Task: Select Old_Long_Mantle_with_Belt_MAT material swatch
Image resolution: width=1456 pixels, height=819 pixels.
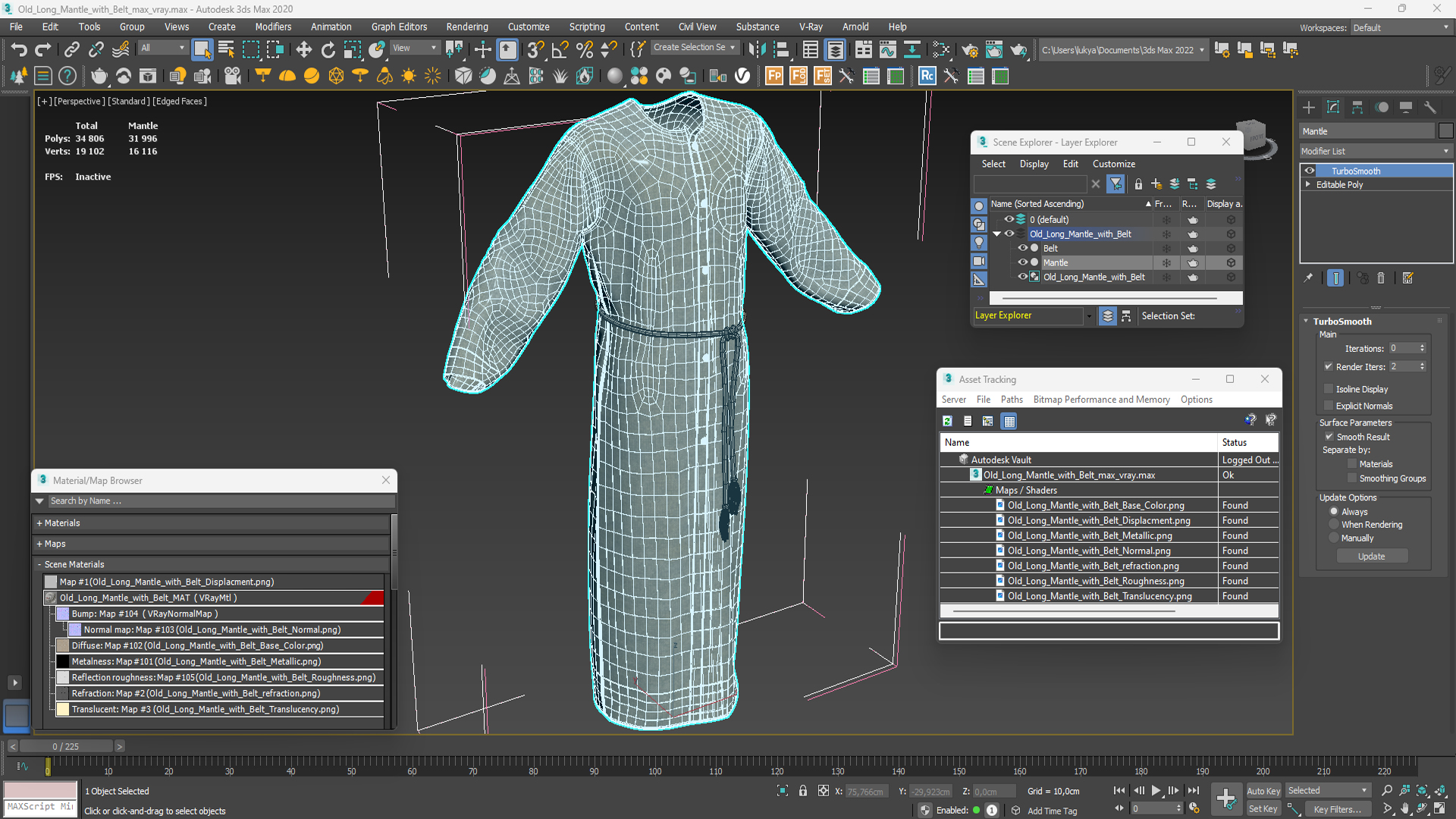Action: point(52,597)
